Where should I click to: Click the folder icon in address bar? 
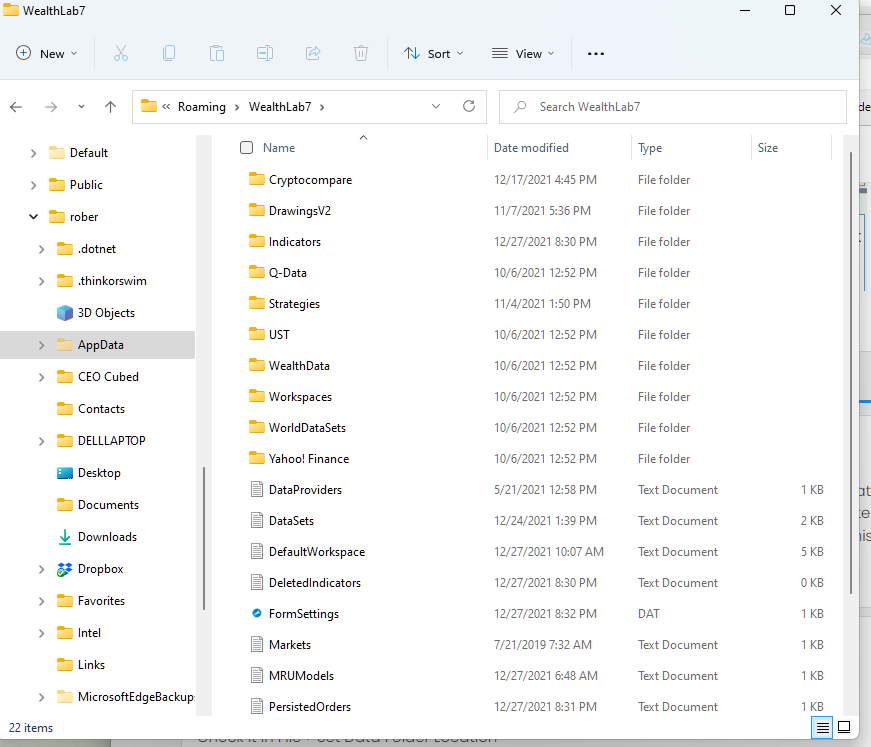[x=149, y=106]
